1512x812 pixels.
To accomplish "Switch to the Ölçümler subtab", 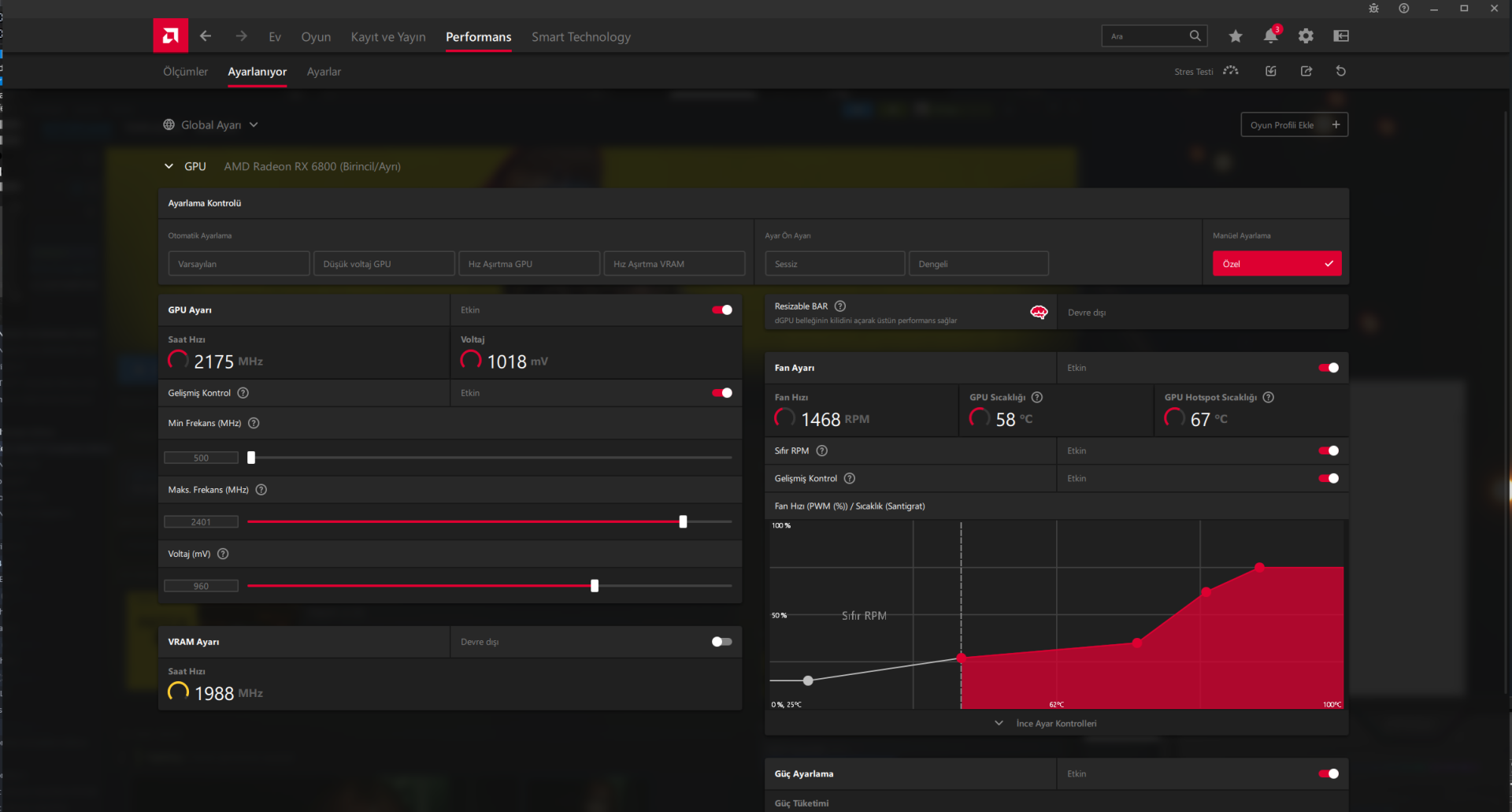I will [186, 72].
